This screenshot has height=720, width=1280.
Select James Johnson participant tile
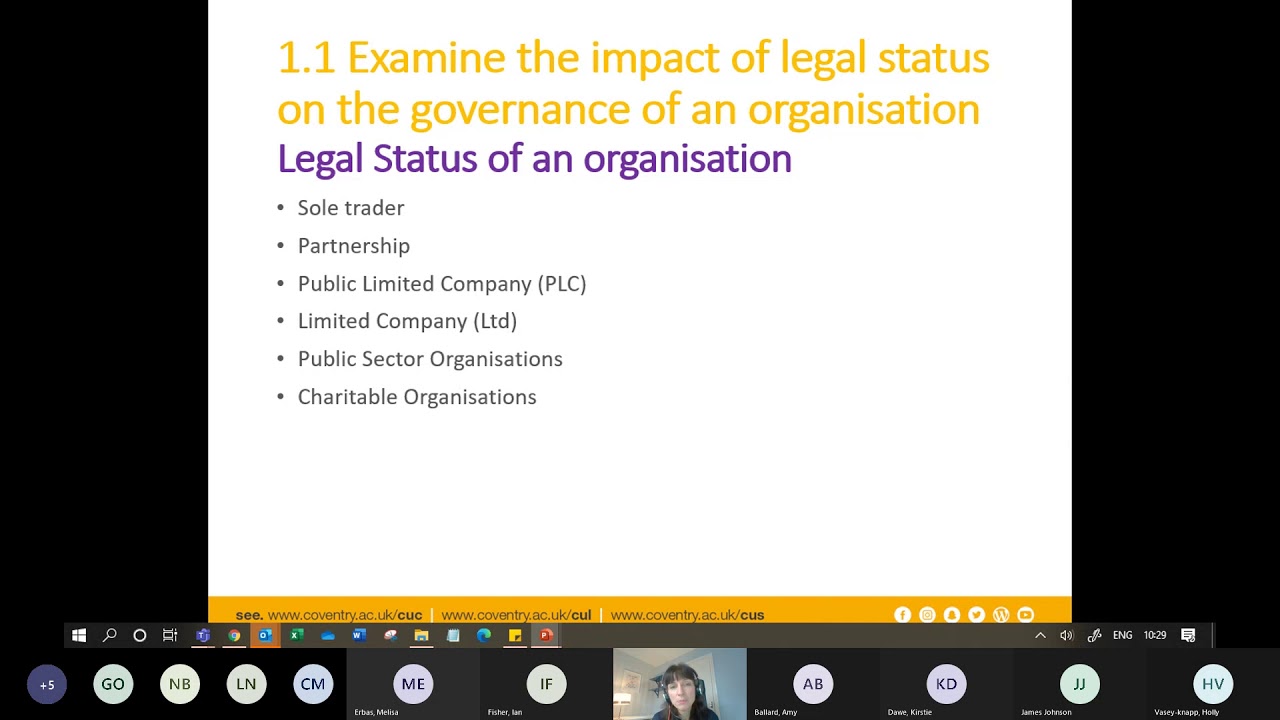[x=1079, y=684]
